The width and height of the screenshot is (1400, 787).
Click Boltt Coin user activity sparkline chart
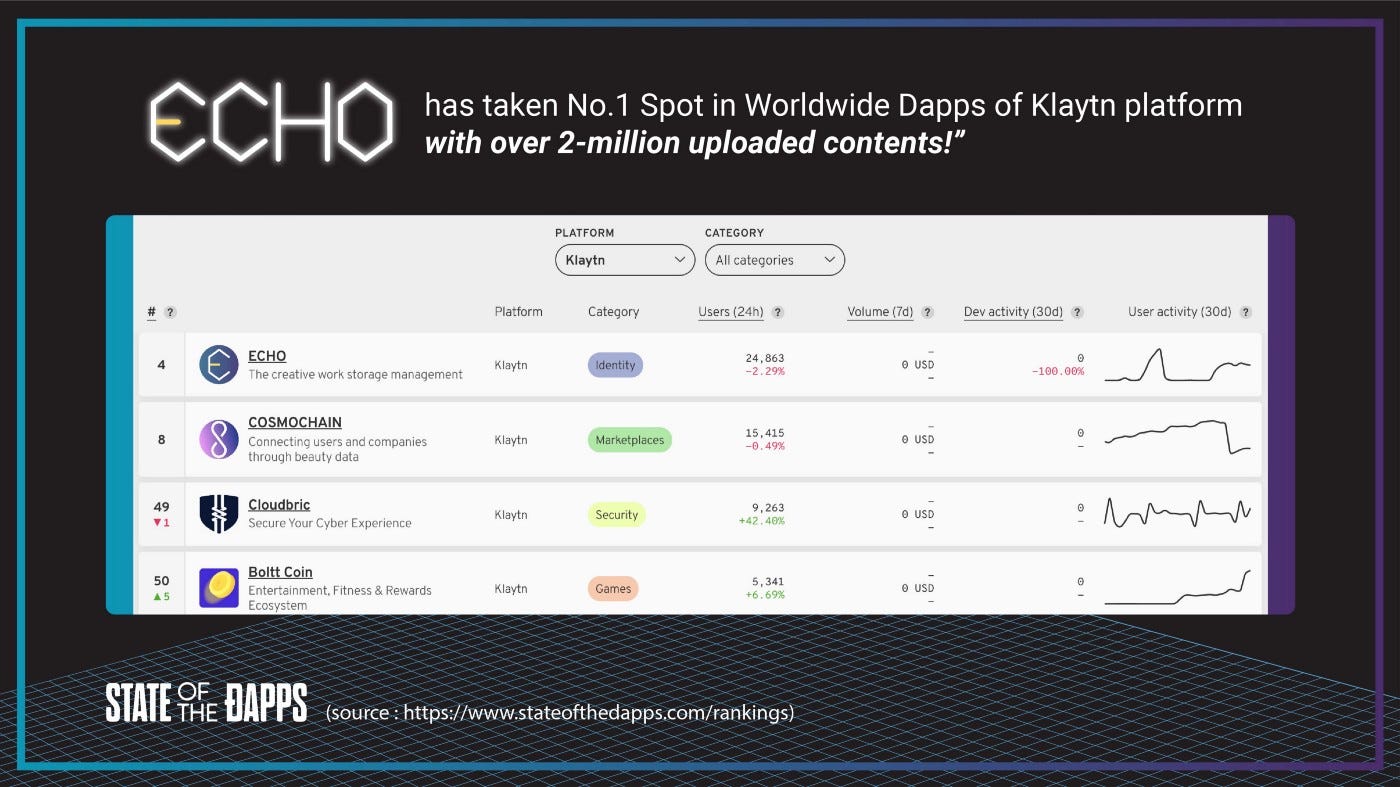pyautogui.click(x=1178, y=588)
